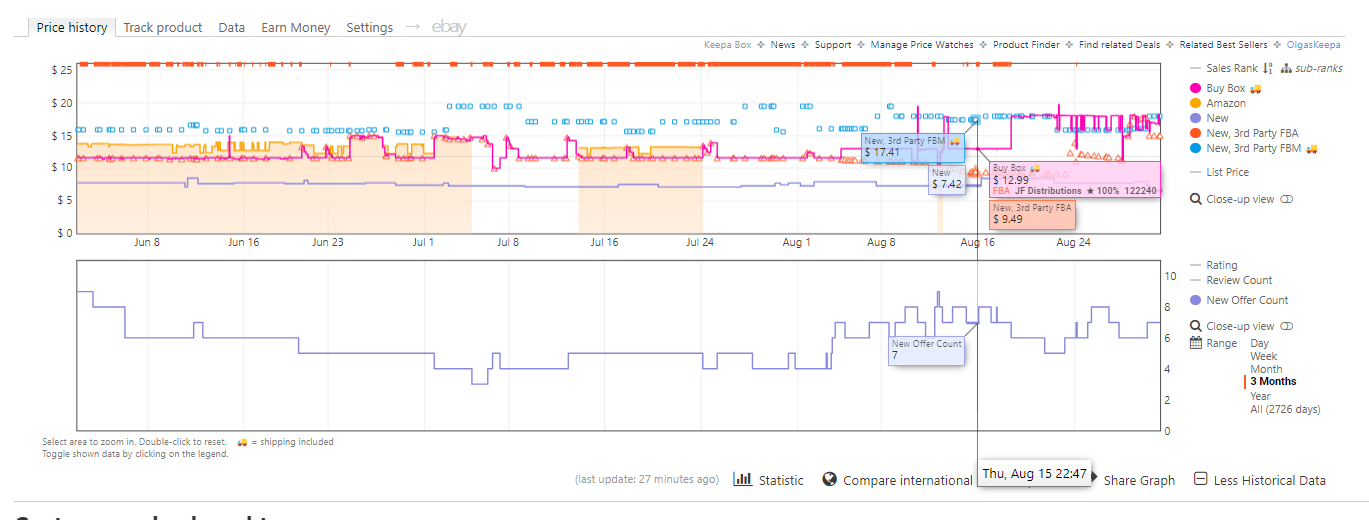Click the Statistic bar chart icon
The image size is (1369, 520).
pos(743,479)
